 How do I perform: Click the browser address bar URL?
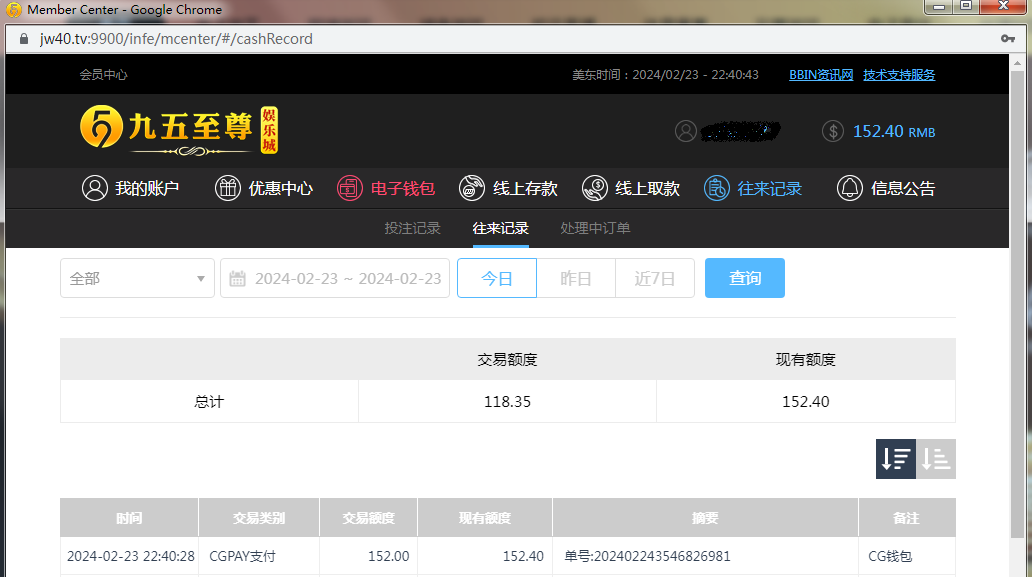[176, 39]
